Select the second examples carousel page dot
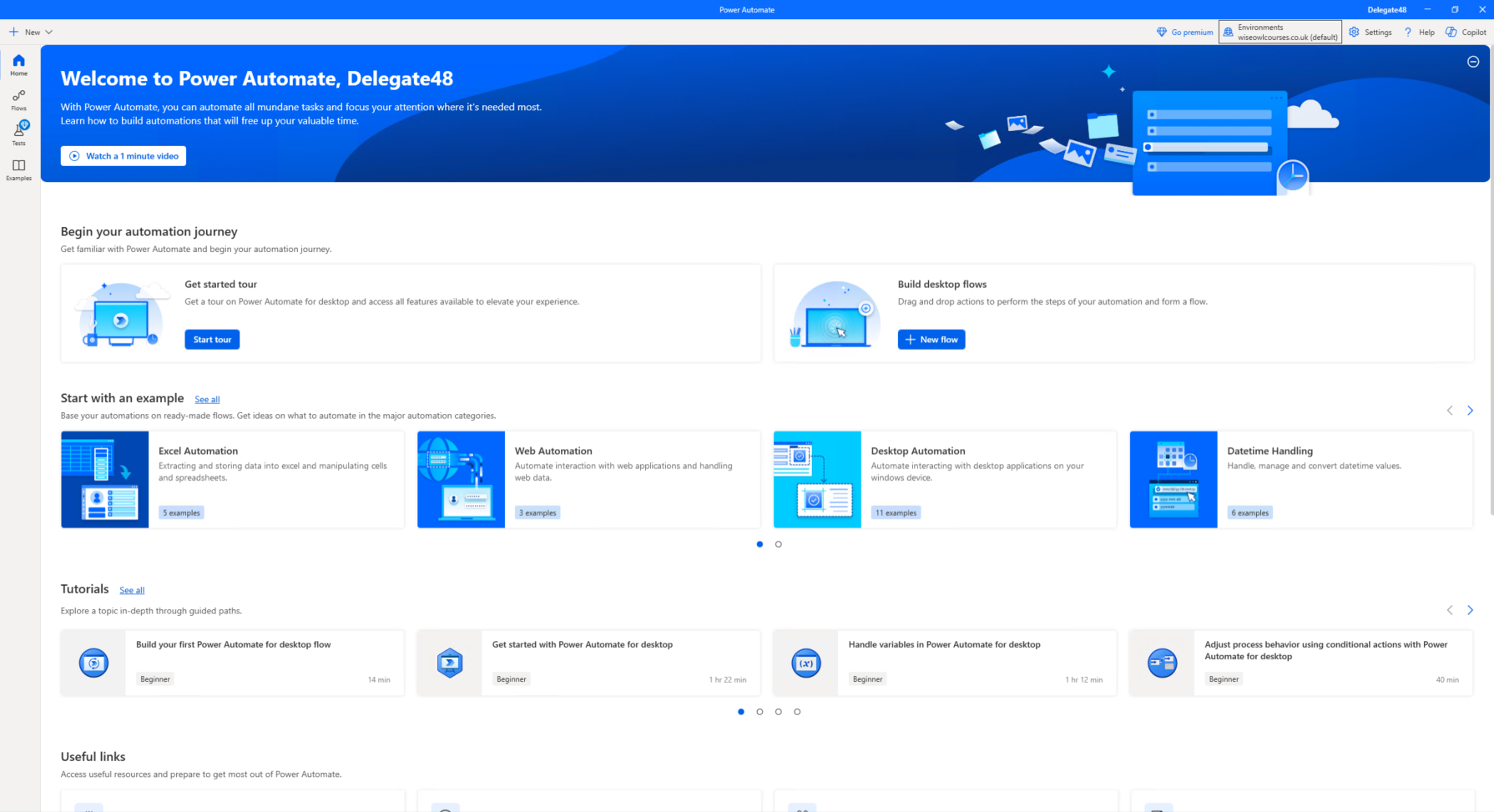1494x812 pixels. point(779,544)
